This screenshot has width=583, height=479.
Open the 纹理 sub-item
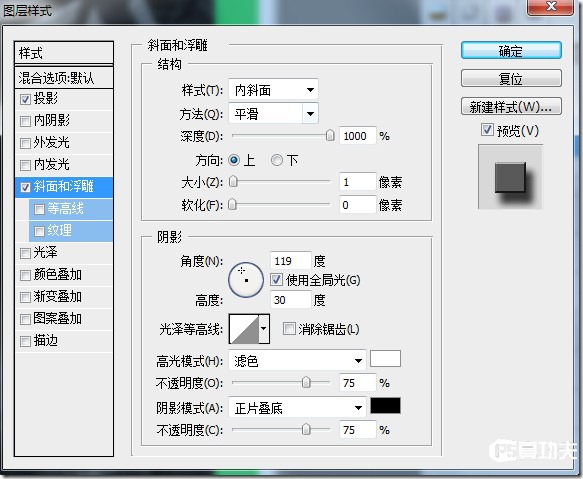click(x=59, y=231)
